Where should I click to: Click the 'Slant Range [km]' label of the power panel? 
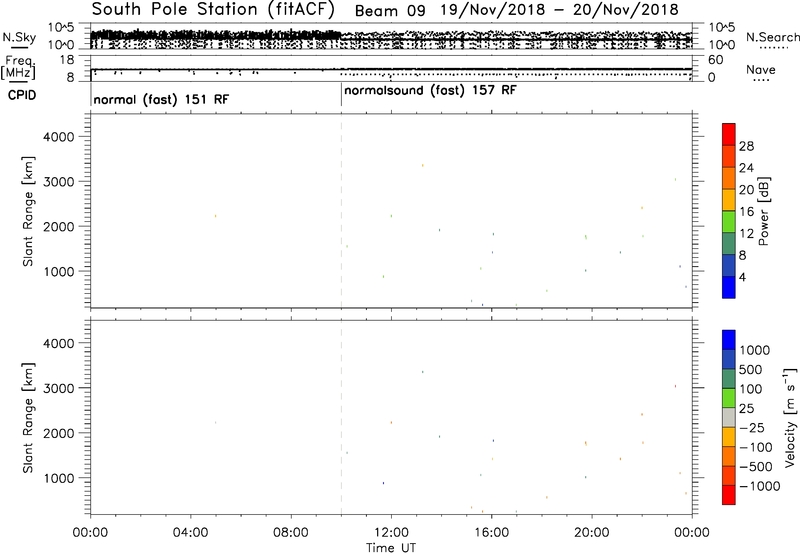pos(28,211)
